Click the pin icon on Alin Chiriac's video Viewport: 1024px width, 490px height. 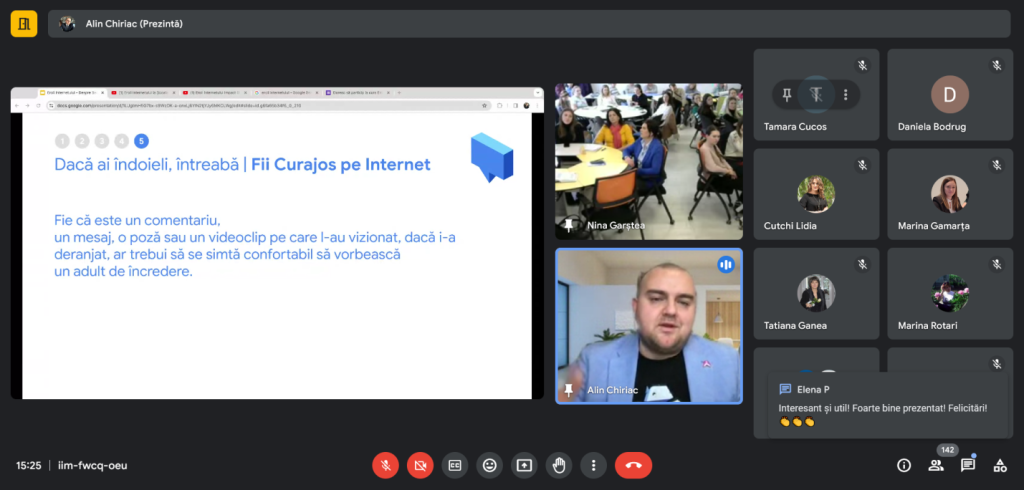(569, 390)
